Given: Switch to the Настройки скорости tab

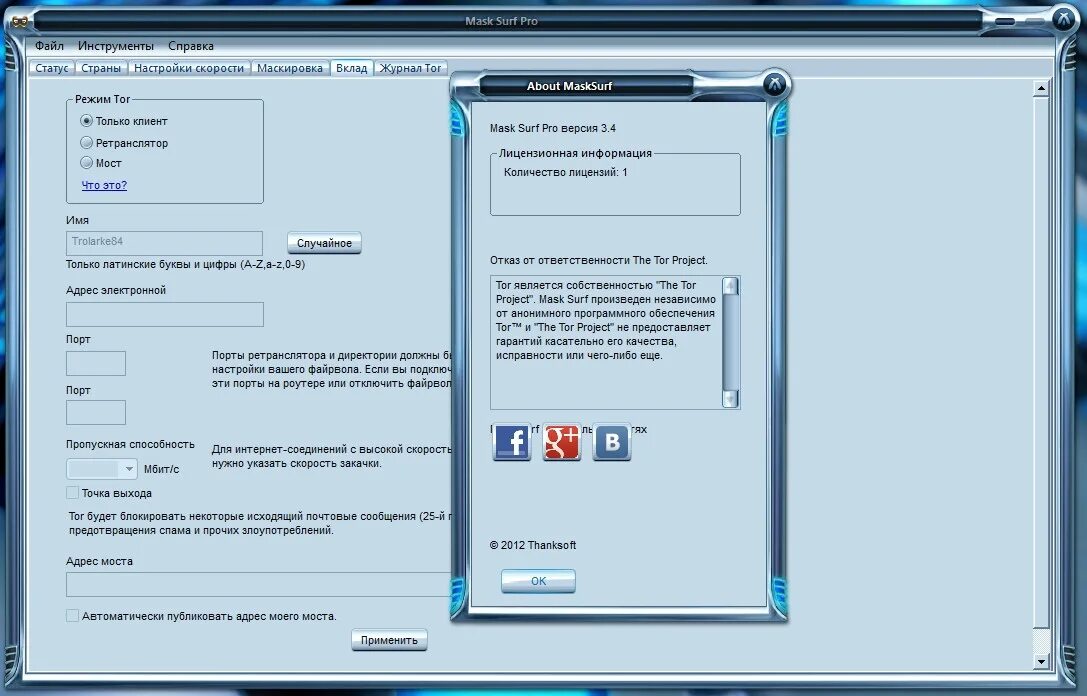Looking at the screenshot, I should pyautogui.click(x=189, y=68).
